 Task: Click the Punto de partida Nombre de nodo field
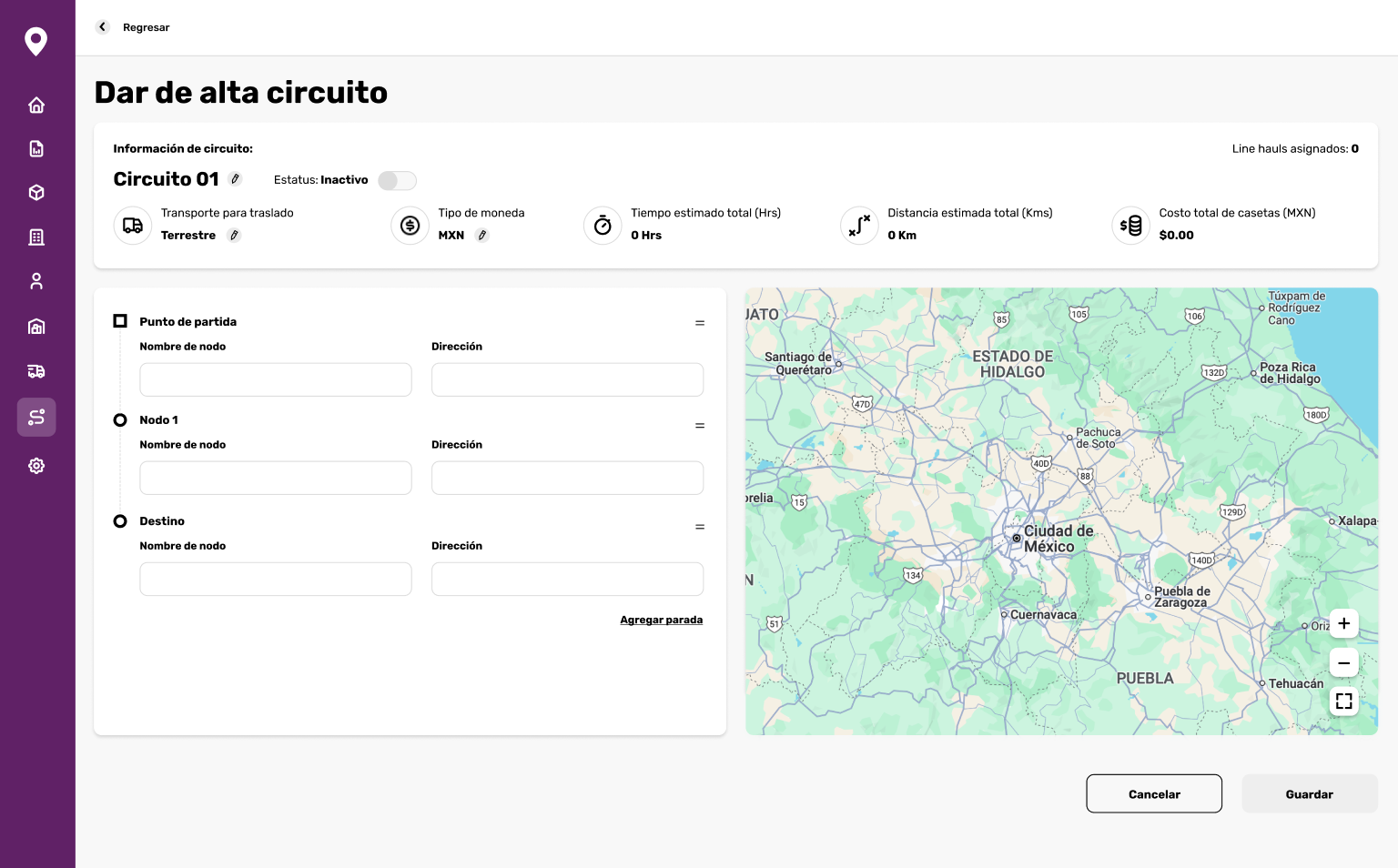pos(276,379)
